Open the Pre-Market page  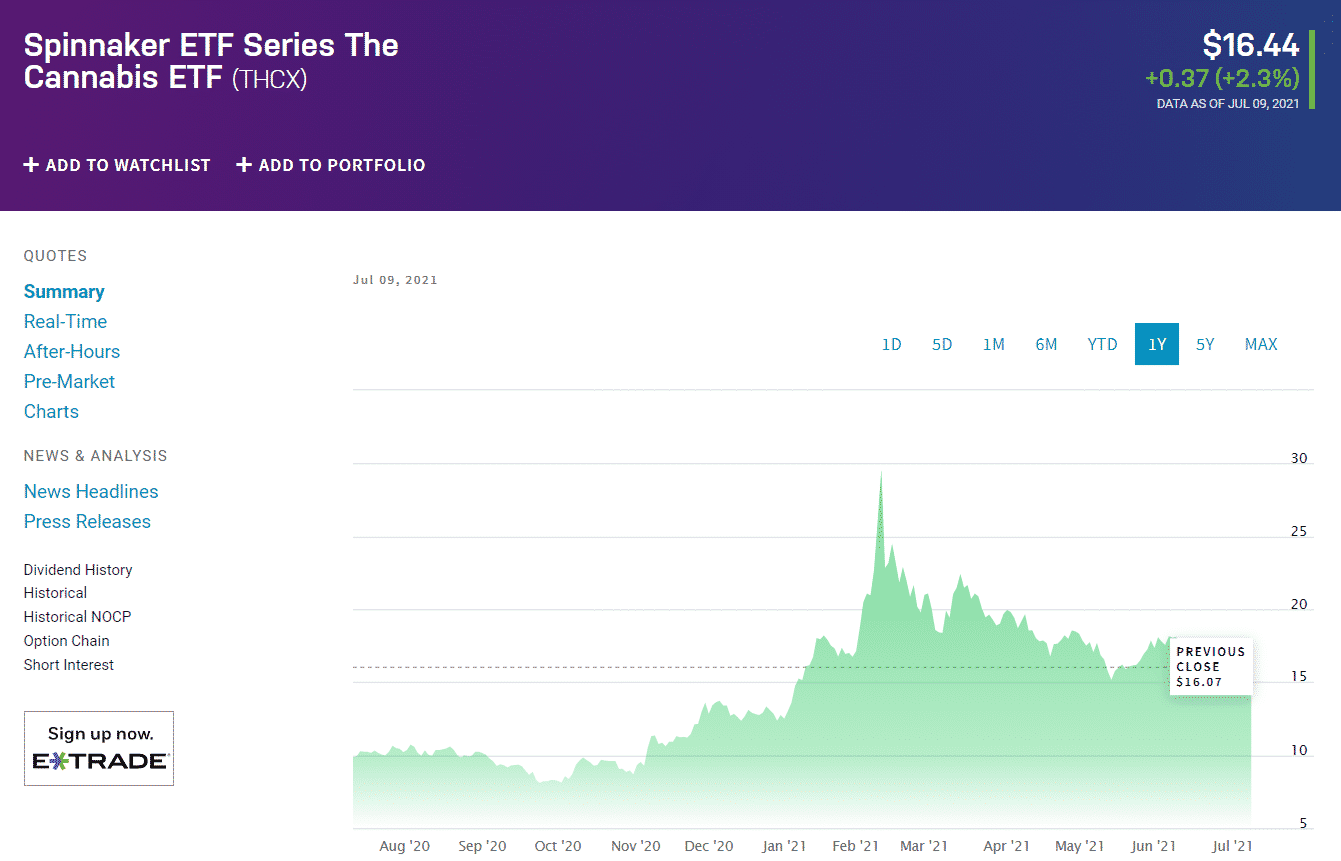point(69,382)
